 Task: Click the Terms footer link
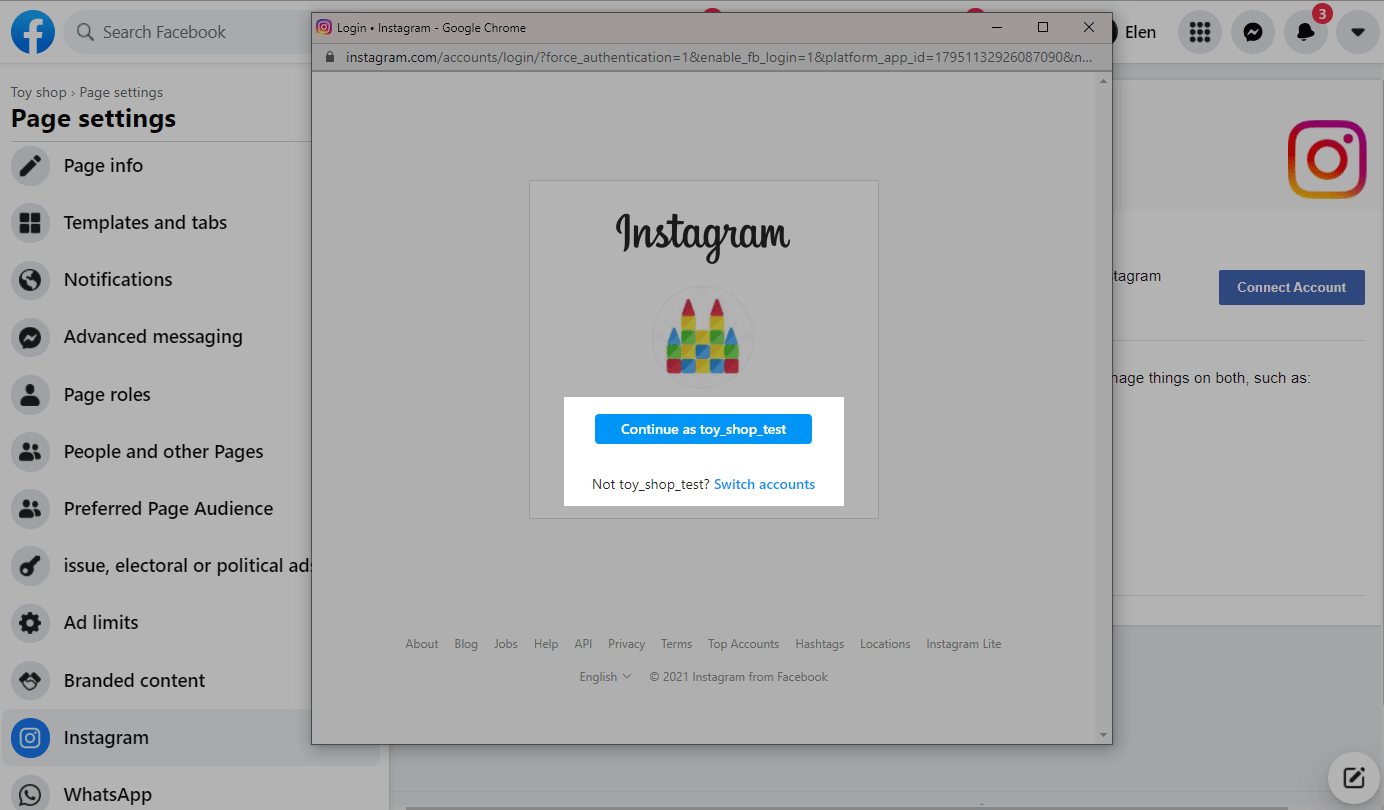click(676, 644)
